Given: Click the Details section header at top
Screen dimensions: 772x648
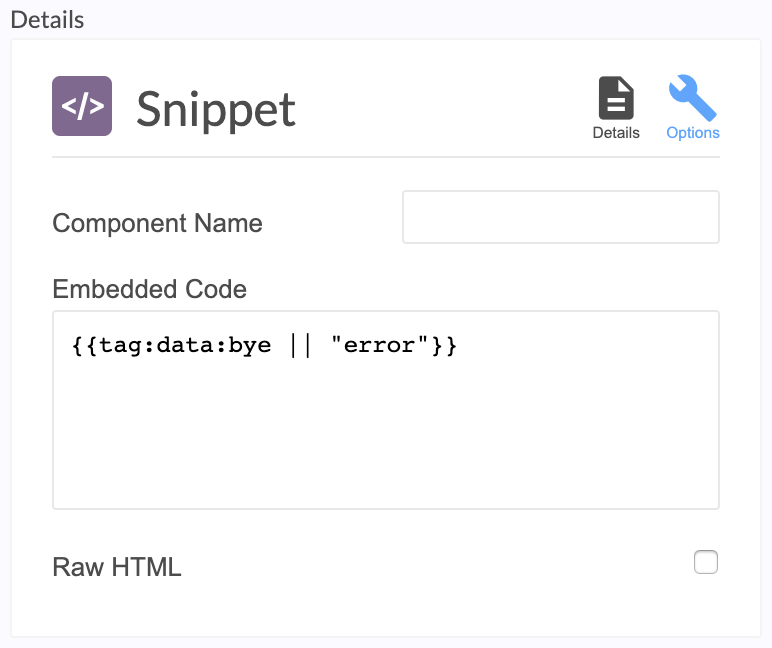Looking at the screenshot, I should (47, 20).
